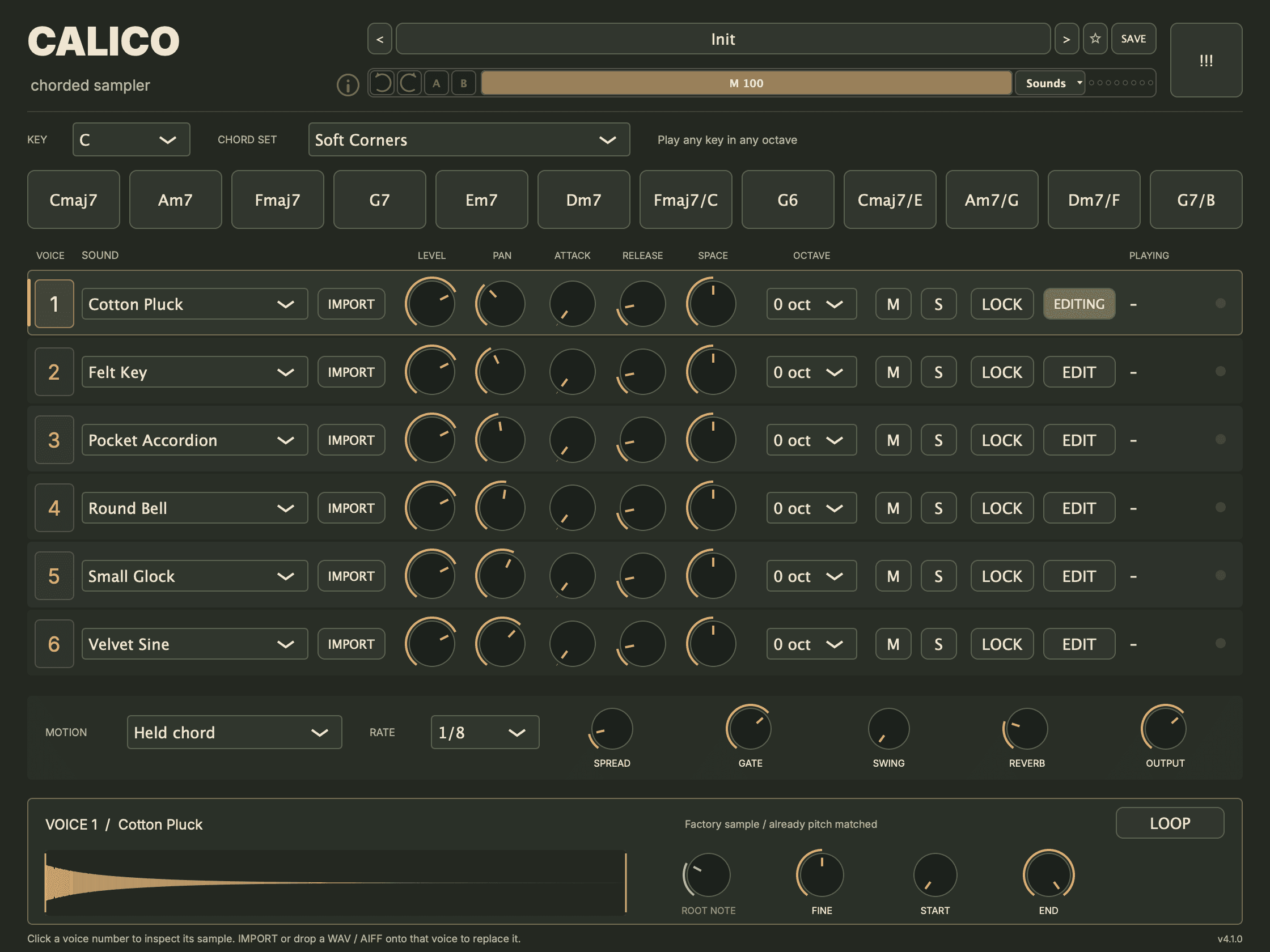The height and width of the screenshot is (952, 1270).
Task: Go to the previous preset arrow
Action: (x=379, y=39)
